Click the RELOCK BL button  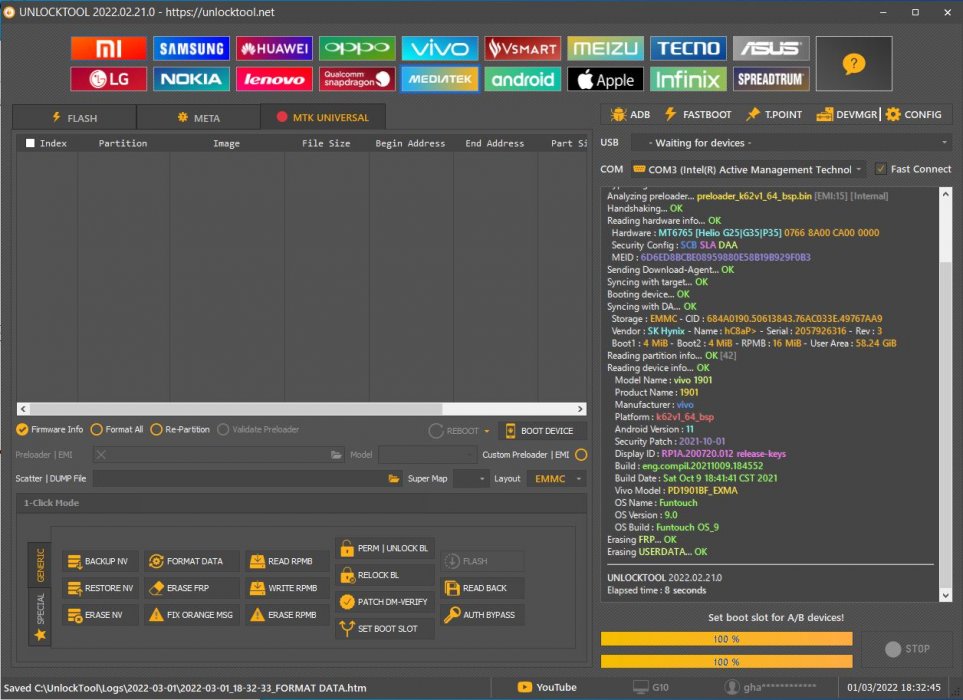tap(384, 575)
